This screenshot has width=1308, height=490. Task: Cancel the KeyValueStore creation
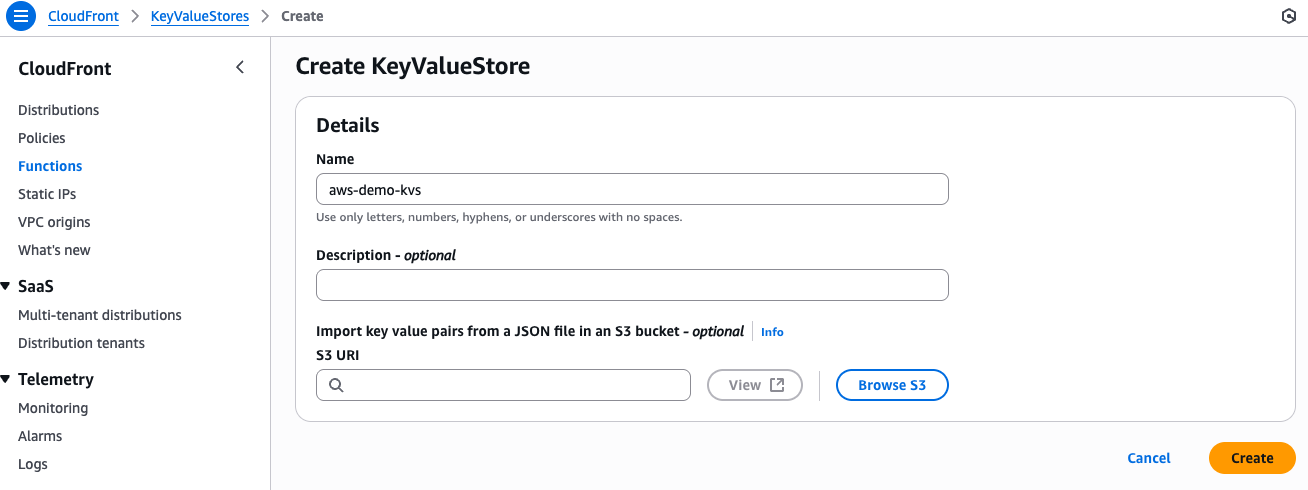tap(1148, 458)
